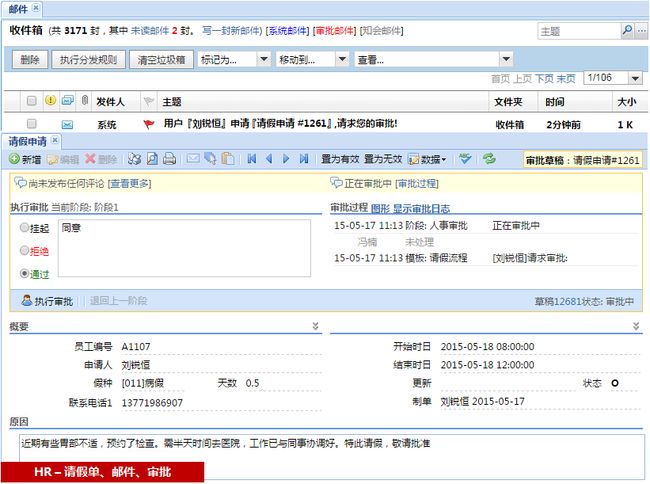Viewport: 650px width, 484px height.
Task: Go to last record arrow icon
Action: [304, 159]
